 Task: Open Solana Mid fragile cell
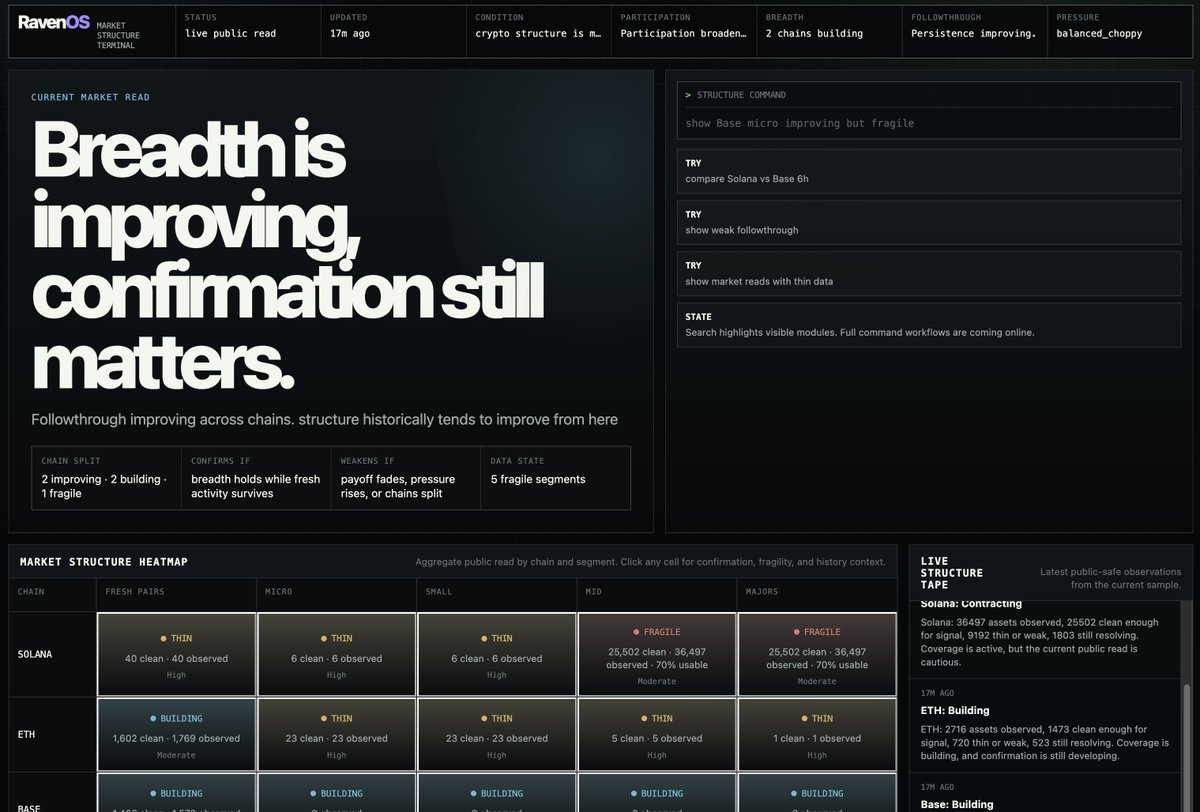[656, 654]
